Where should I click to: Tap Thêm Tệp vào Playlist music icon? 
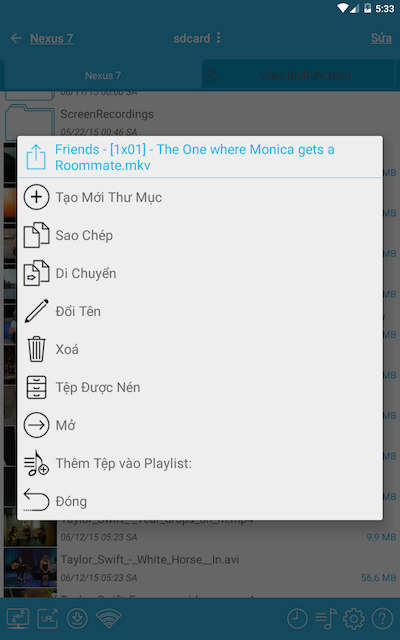point(36,463)
